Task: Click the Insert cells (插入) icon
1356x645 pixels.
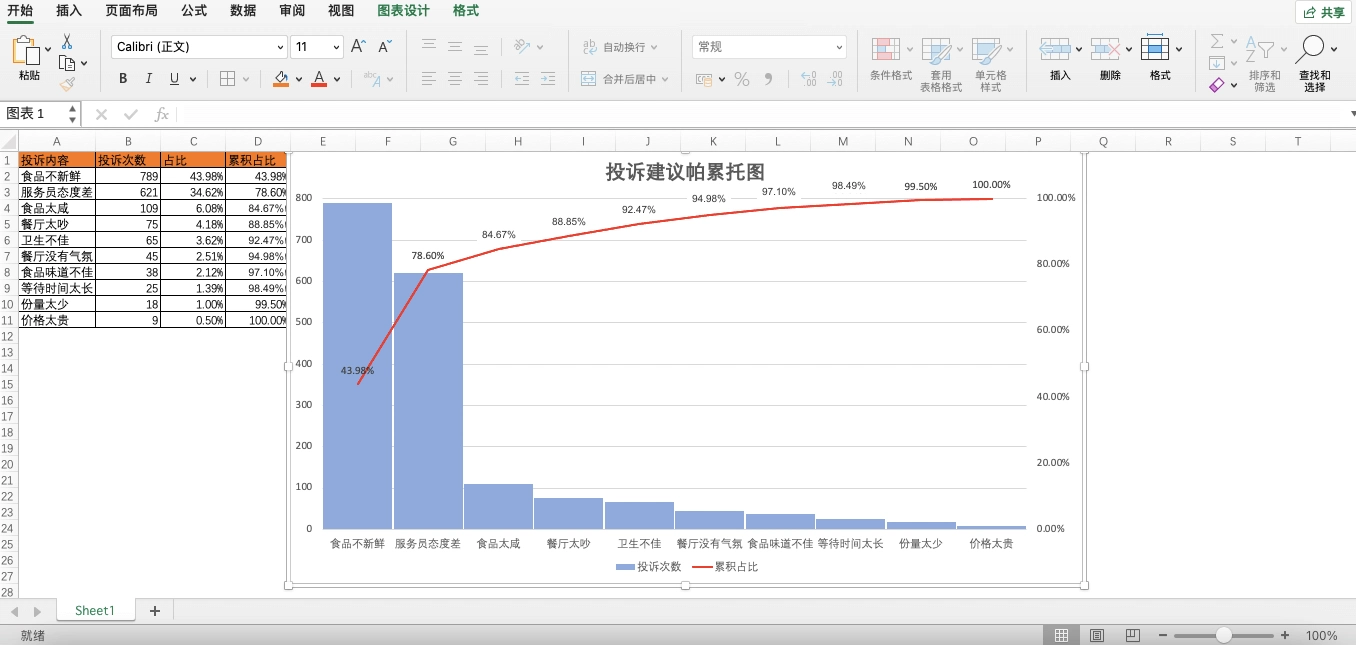Action: [x=1055, y=48]
